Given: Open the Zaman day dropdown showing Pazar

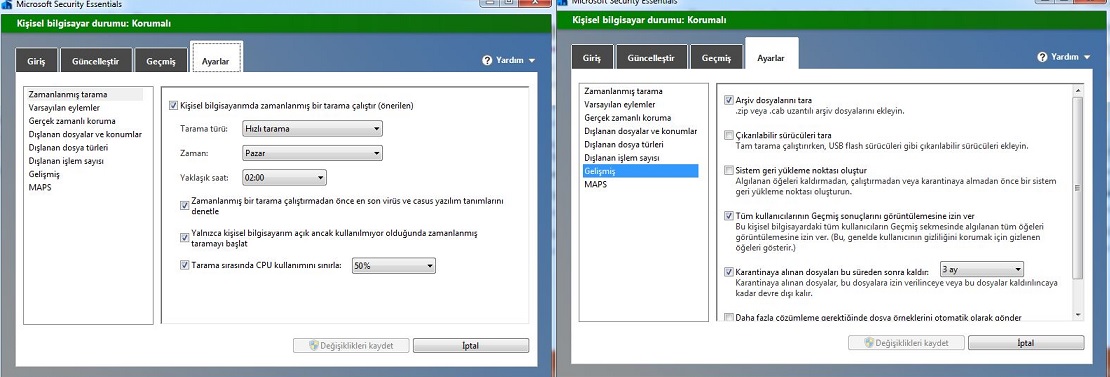Looking at the screenshot, I should click(x=312, y=153).
